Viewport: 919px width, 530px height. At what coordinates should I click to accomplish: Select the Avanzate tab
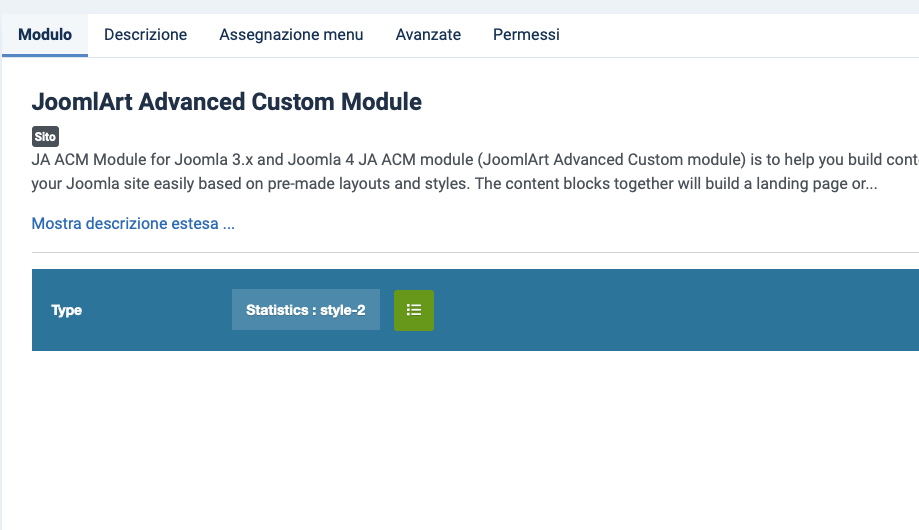428,34
